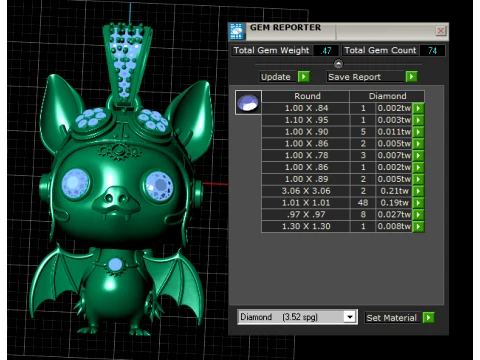
Task: Click the Set Material label
Action: coord(392,318)
